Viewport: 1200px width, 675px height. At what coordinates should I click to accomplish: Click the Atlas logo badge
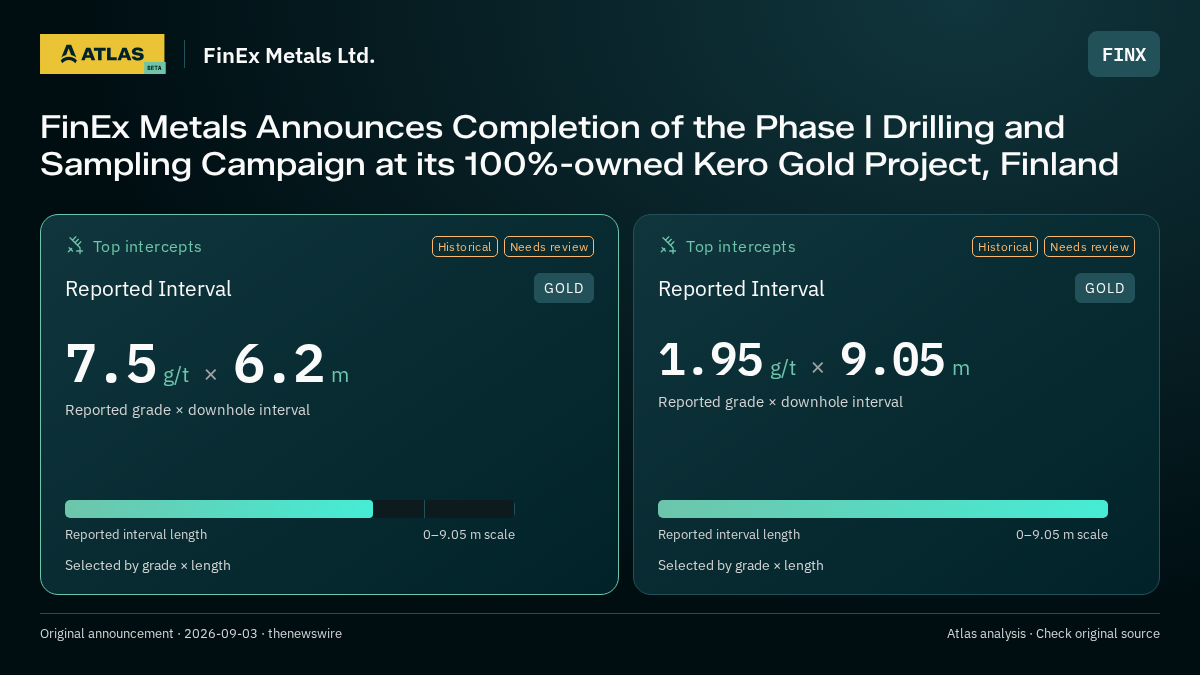click(102, 54)
